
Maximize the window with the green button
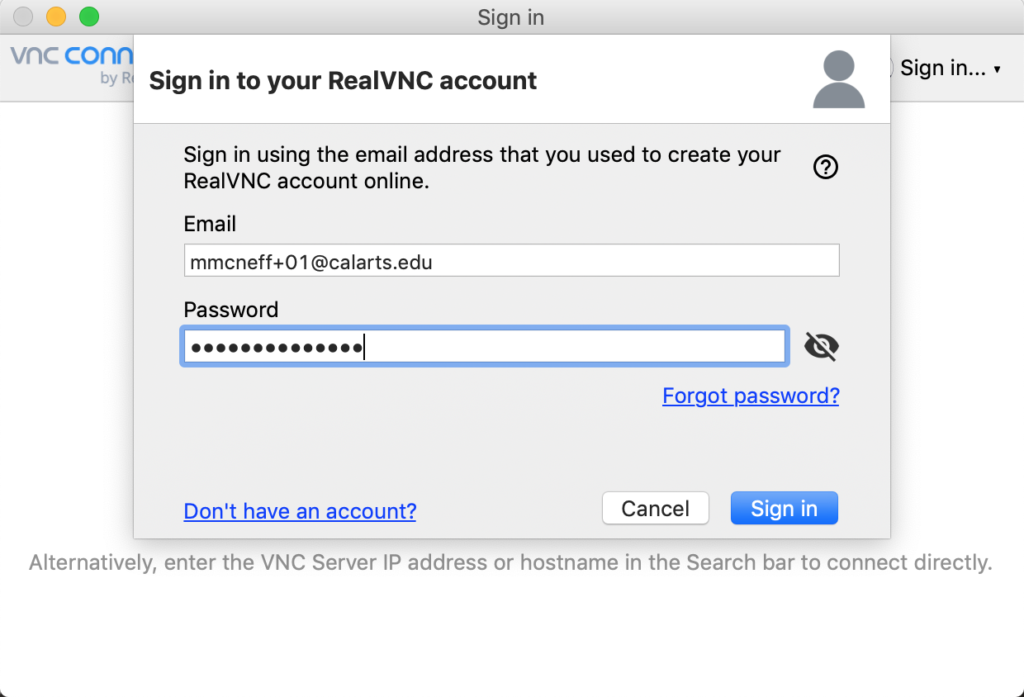click(x=89, y=16)
